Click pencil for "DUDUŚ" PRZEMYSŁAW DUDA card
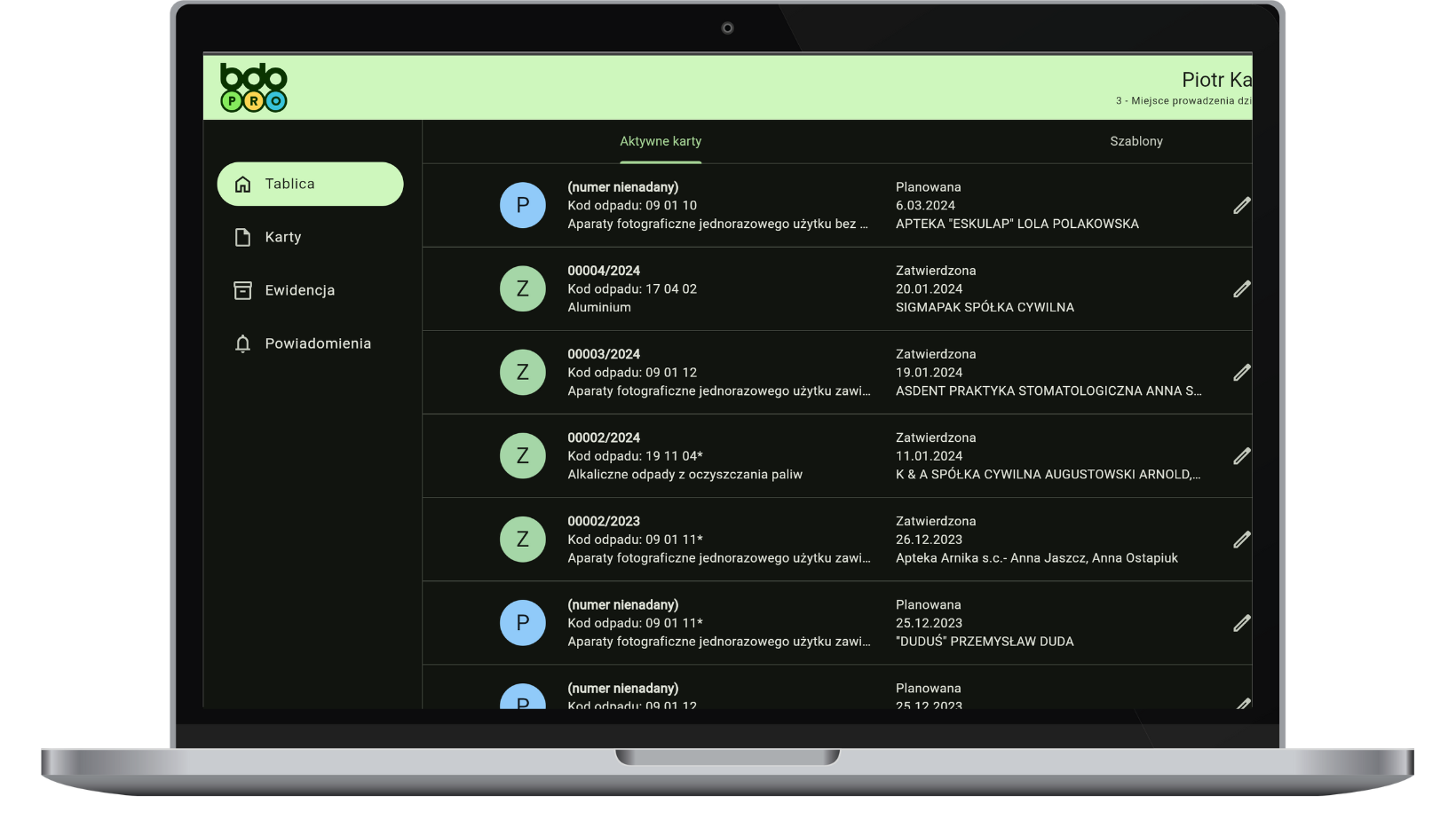The image size is (1456, 820). [x=1241, y=623]
